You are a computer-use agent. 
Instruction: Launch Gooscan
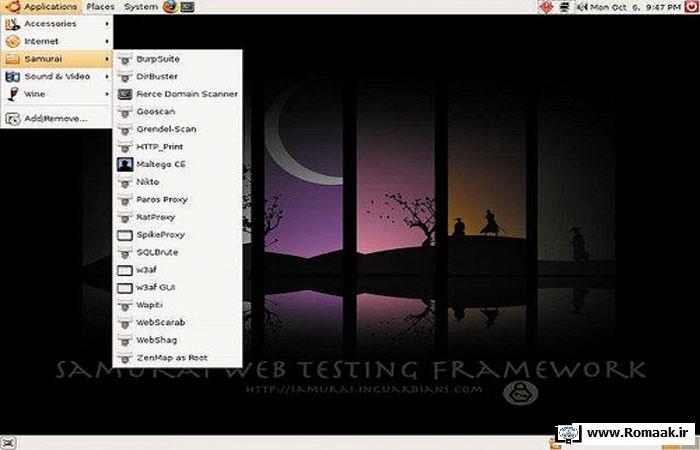coord(178,112)
